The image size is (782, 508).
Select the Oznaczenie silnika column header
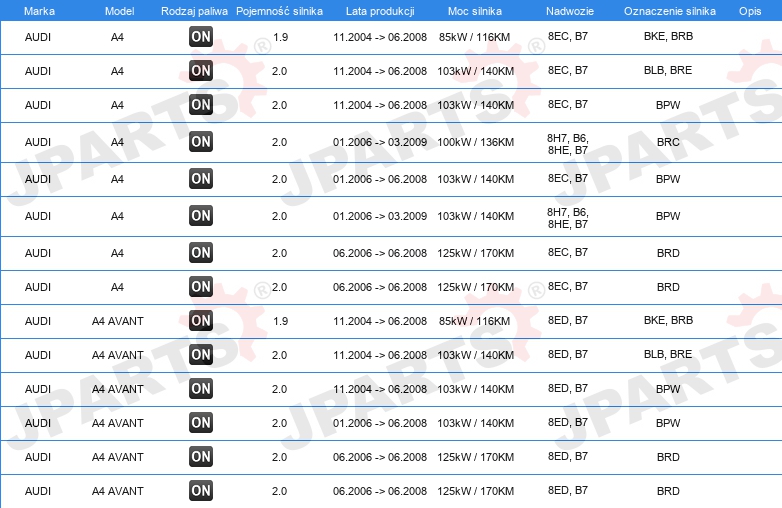tap(670, 11)
